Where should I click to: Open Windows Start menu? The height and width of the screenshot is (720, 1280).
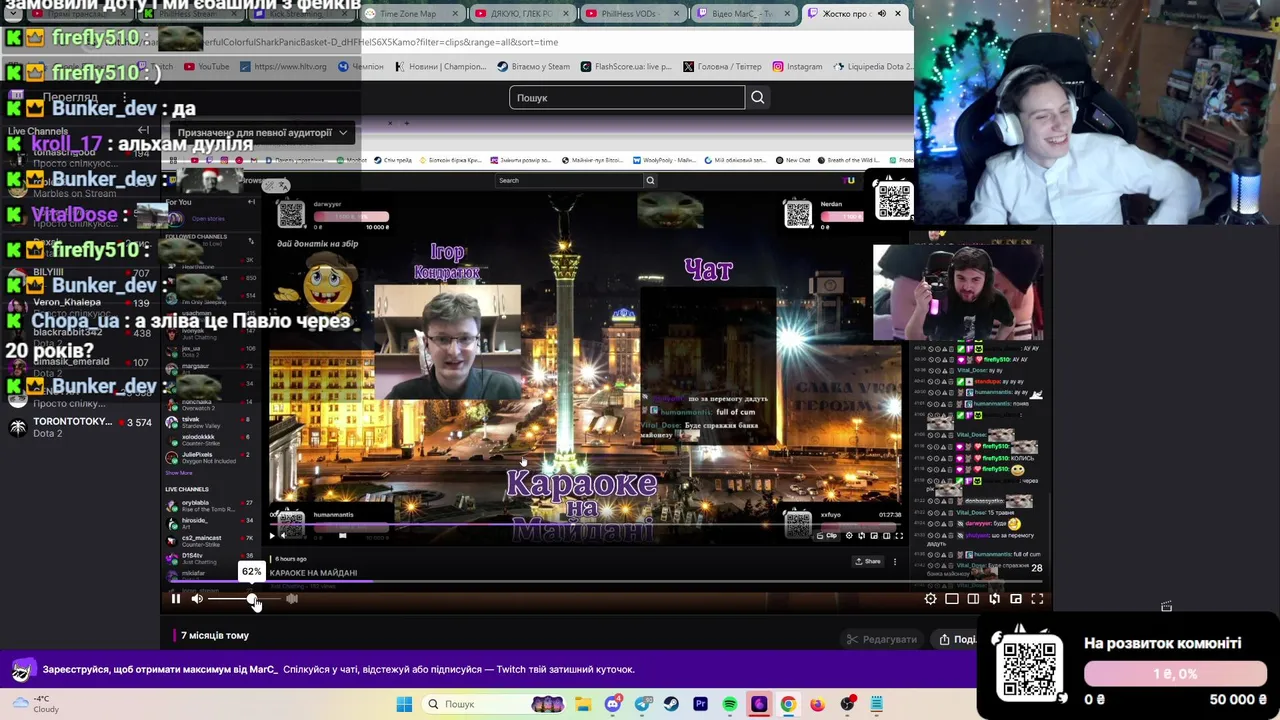click(404, 704)
